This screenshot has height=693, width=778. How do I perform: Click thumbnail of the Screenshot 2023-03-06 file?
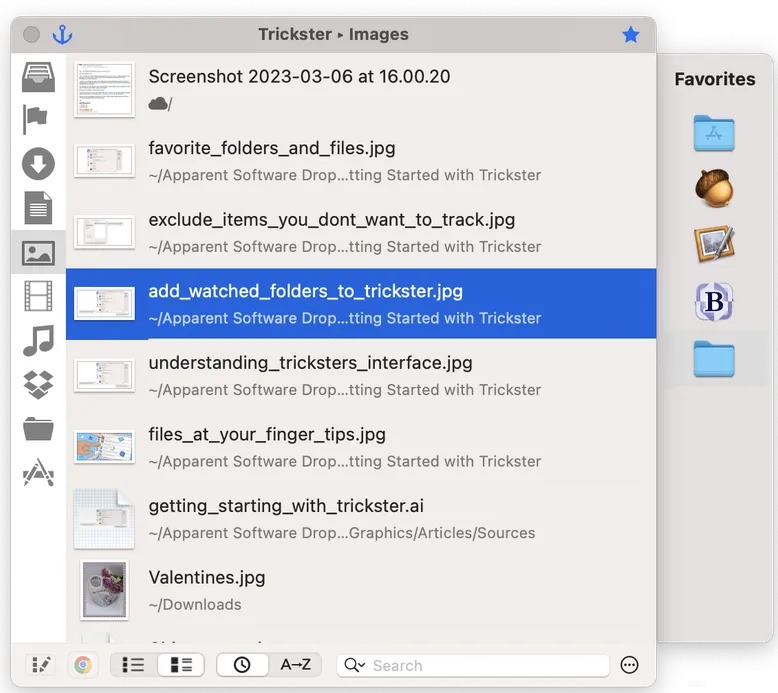(104, 89)
